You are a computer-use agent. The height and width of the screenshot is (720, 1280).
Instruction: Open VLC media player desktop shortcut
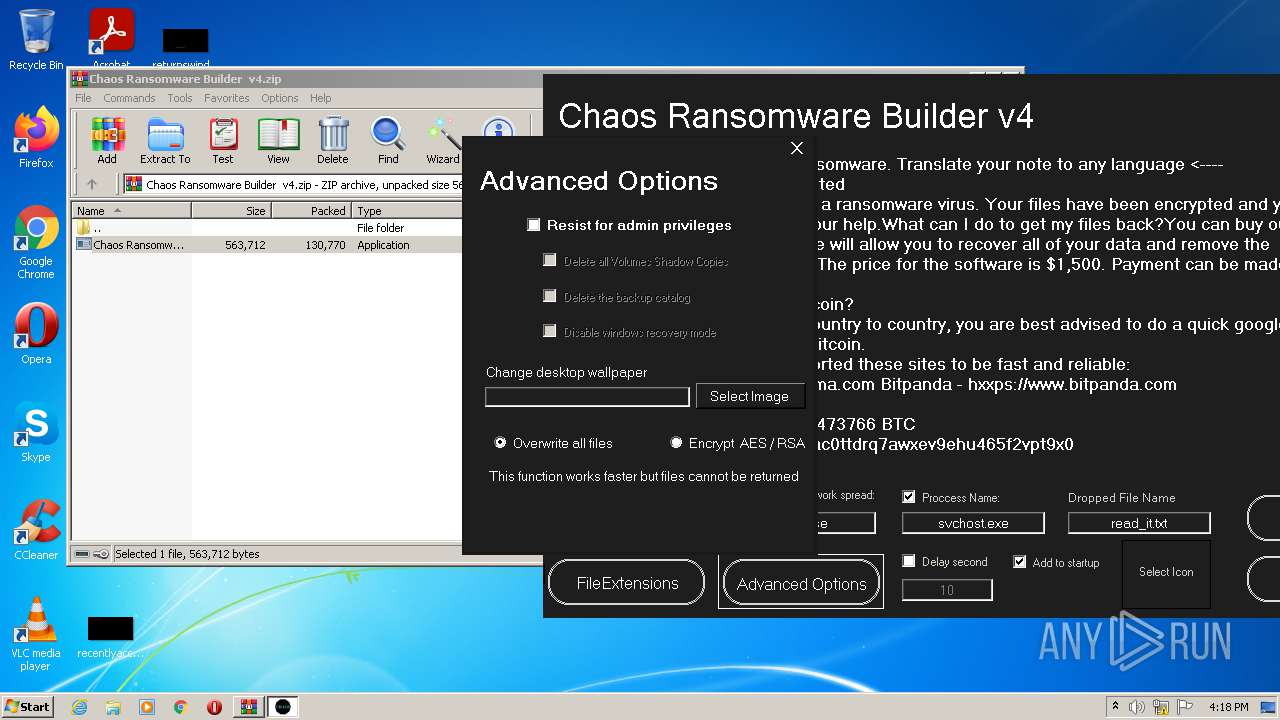[x=36, y=634]
